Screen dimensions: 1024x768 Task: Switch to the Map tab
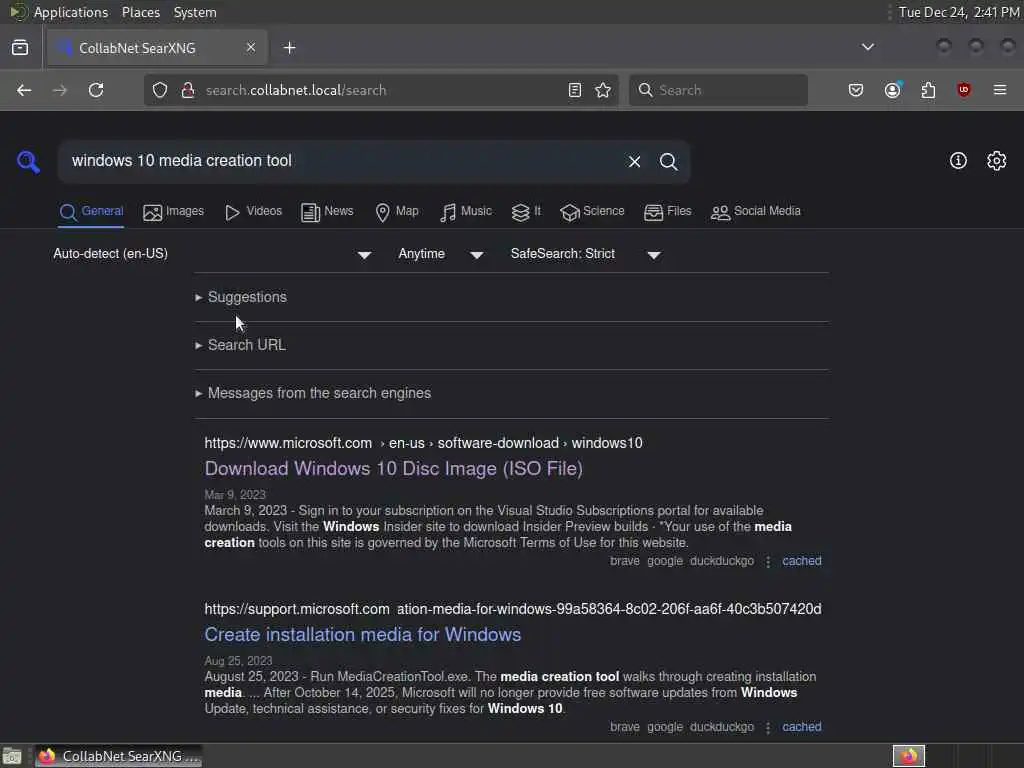click(x=396, y=212)
